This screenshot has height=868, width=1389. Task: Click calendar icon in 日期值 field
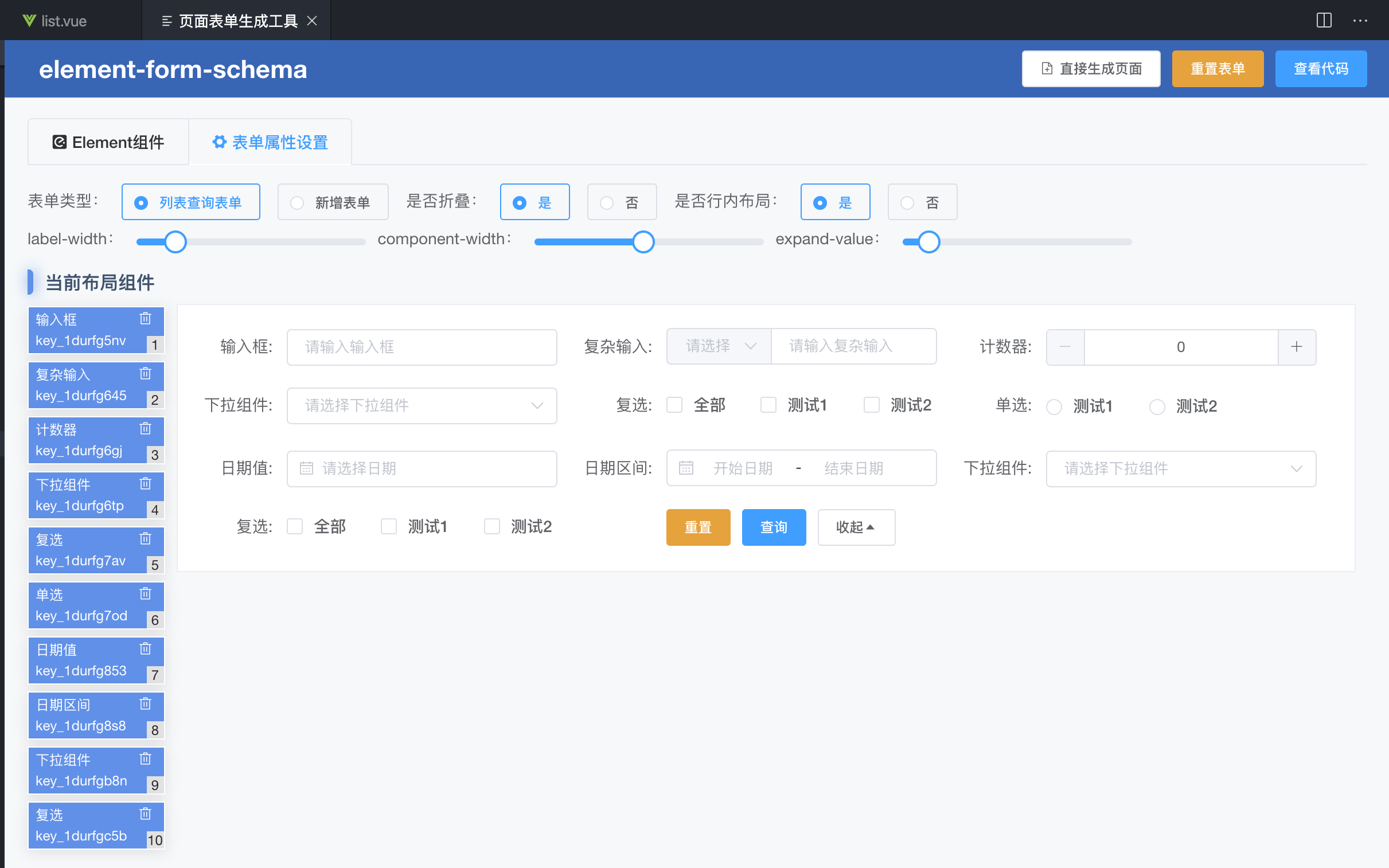click(x=307, y=468)
